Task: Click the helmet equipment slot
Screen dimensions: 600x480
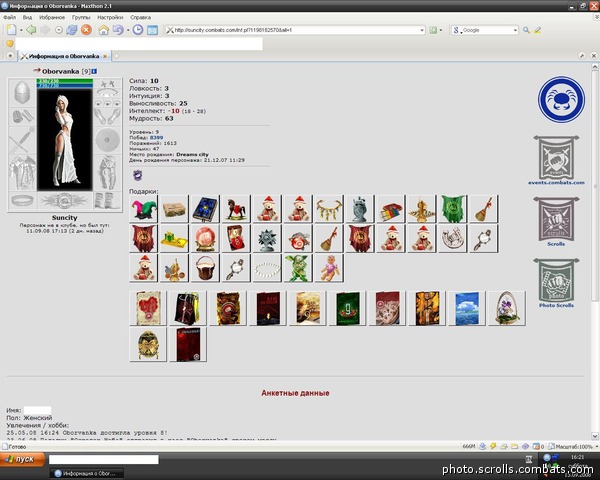Action: 22,92
